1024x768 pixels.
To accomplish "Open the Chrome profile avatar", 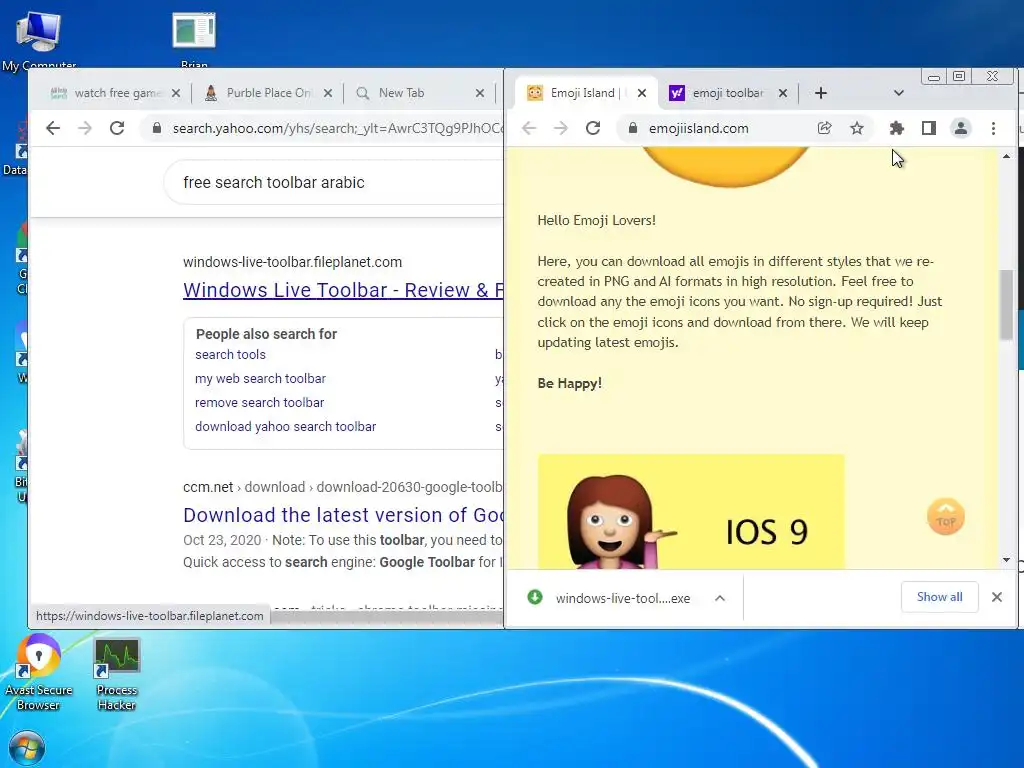I will tap(961, 128).
